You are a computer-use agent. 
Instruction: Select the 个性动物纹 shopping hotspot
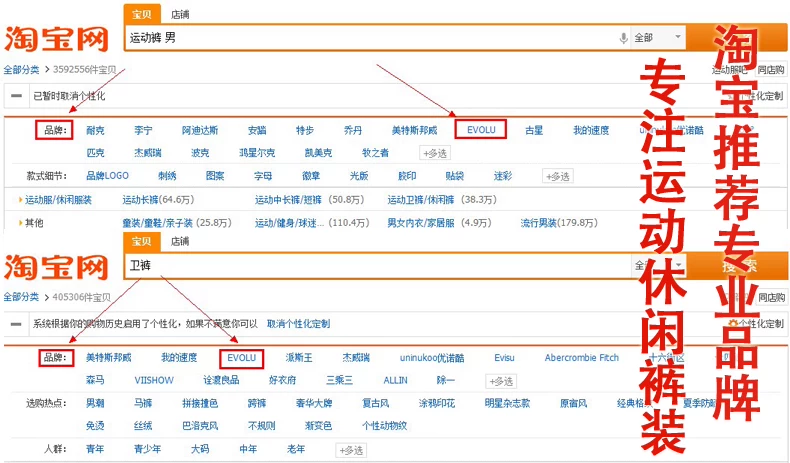384,426
